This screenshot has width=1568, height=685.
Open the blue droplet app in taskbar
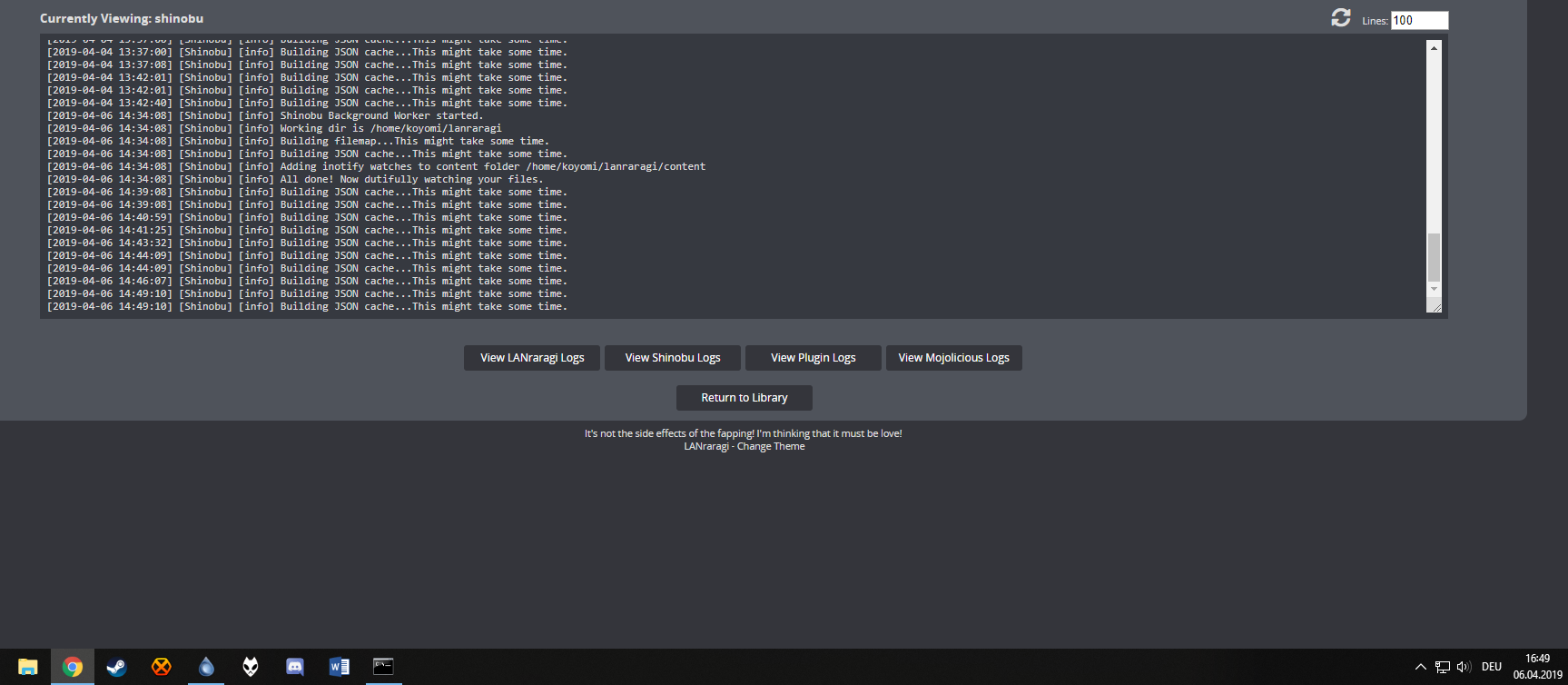tap(206, 667)
